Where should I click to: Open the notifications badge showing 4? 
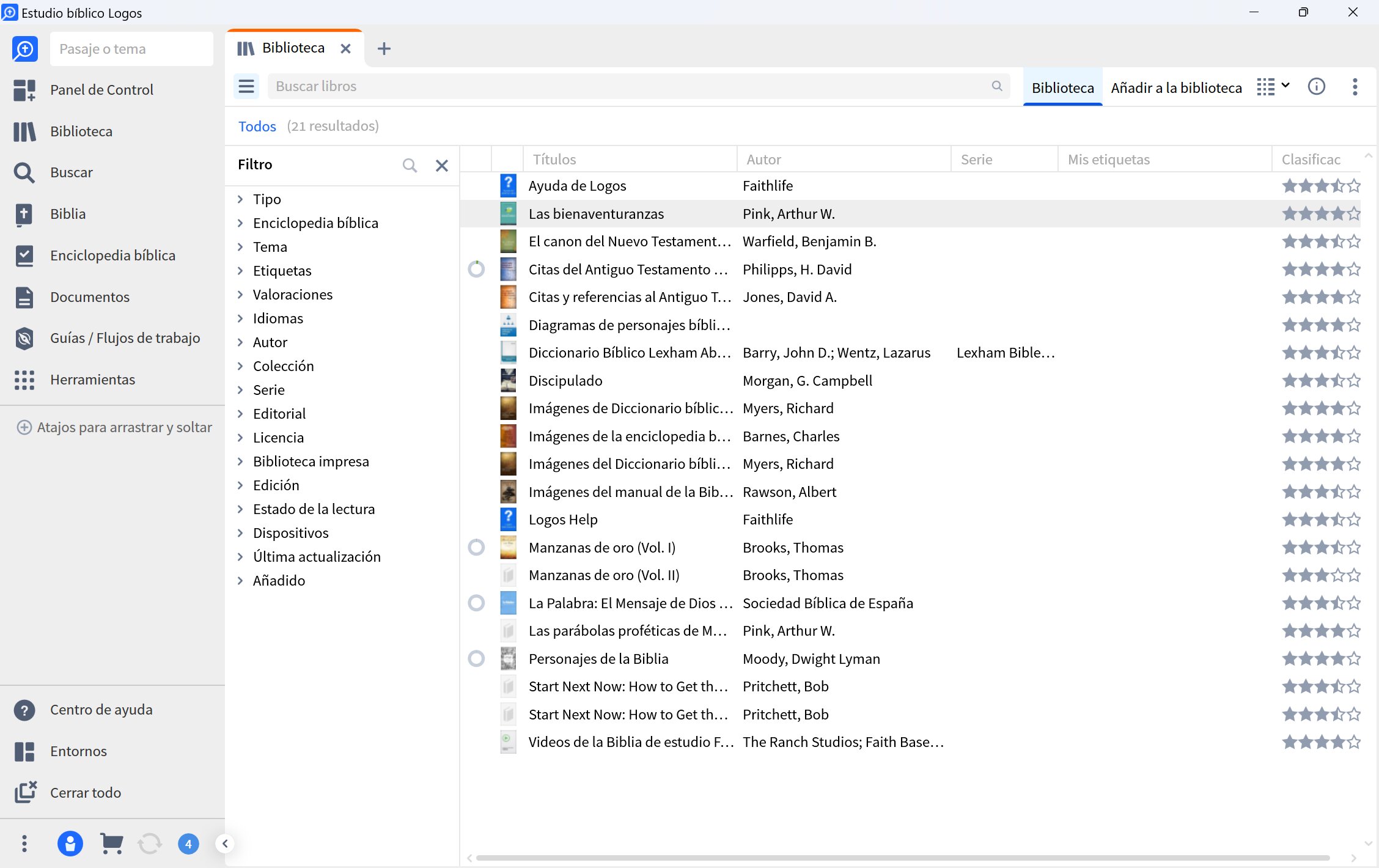[x=188, y=844]
